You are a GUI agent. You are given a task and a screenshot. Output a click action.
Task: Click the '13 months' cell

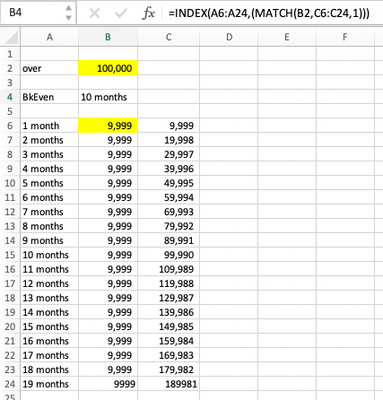[50, 298]
